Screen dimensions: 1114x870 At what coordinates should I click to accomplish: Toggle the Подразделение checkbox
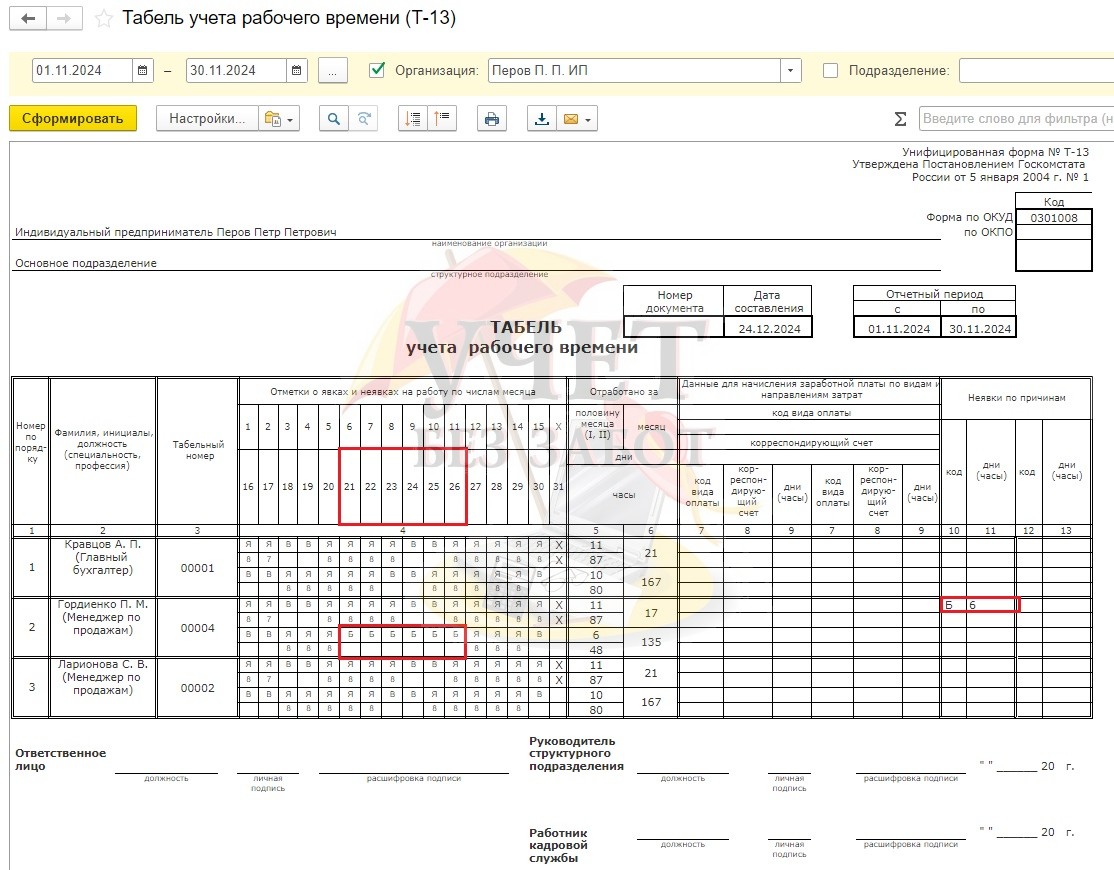coord(830,70)
